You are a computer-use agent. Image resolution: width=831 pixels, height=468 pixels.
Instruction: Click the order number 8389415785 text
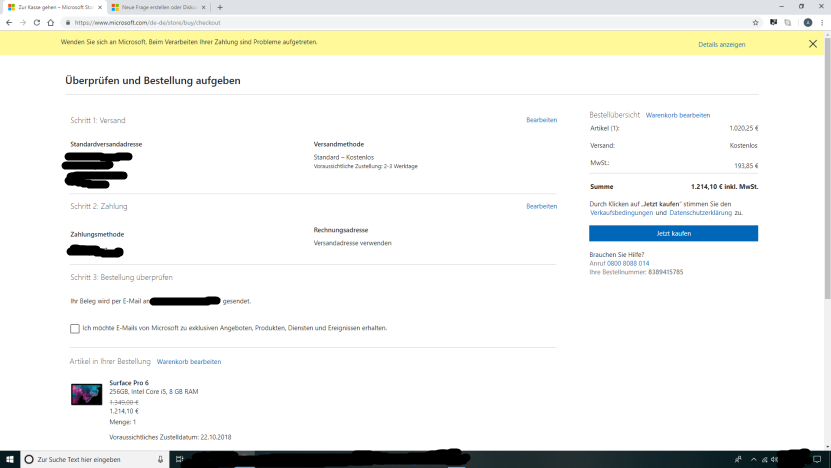tap(666, 272)
